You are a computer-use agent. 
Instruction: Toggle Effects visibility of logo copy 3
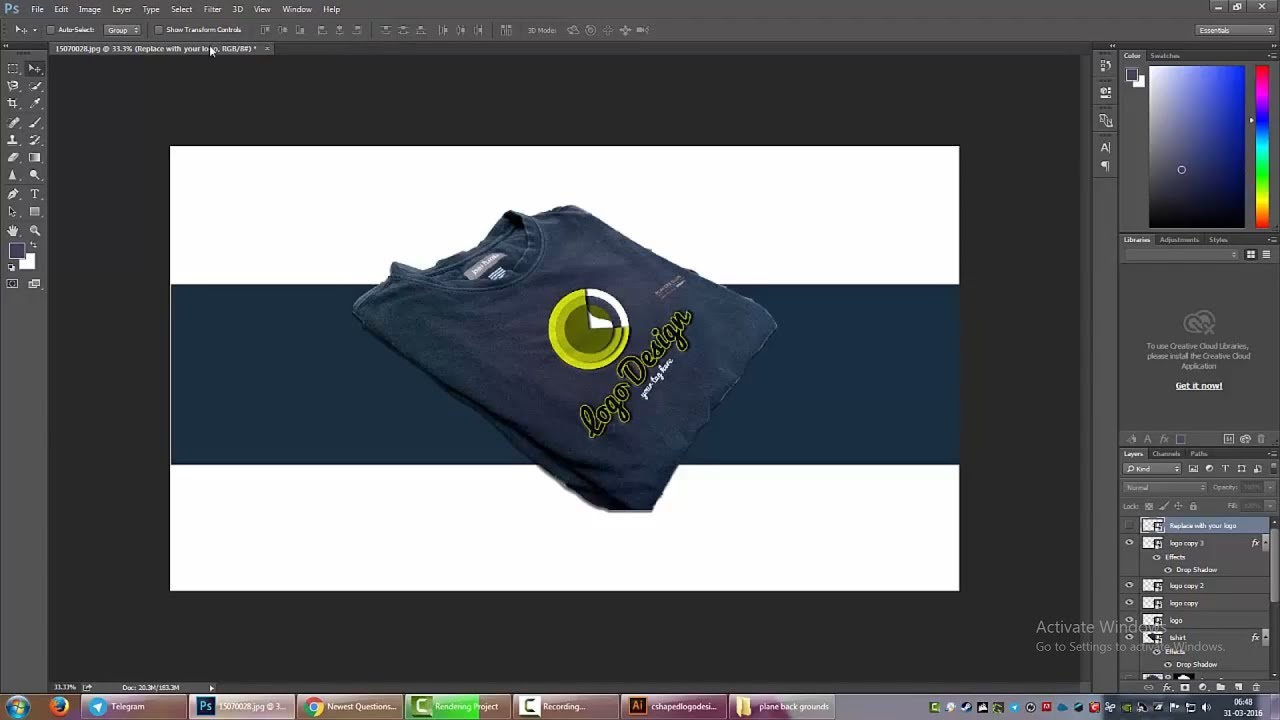tap(1157, 557)
